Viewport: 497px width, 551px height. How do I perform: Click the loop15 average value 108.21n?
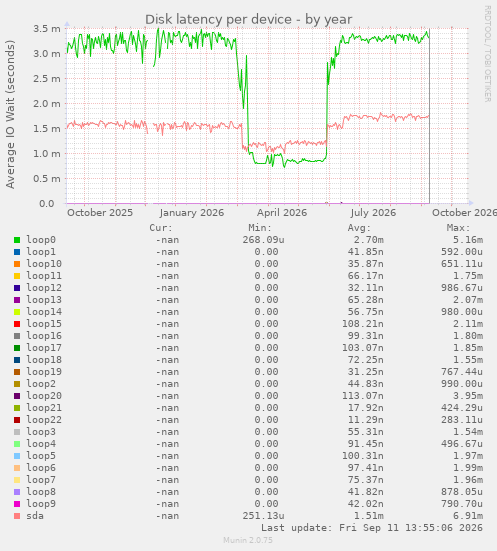click(363, 324)
